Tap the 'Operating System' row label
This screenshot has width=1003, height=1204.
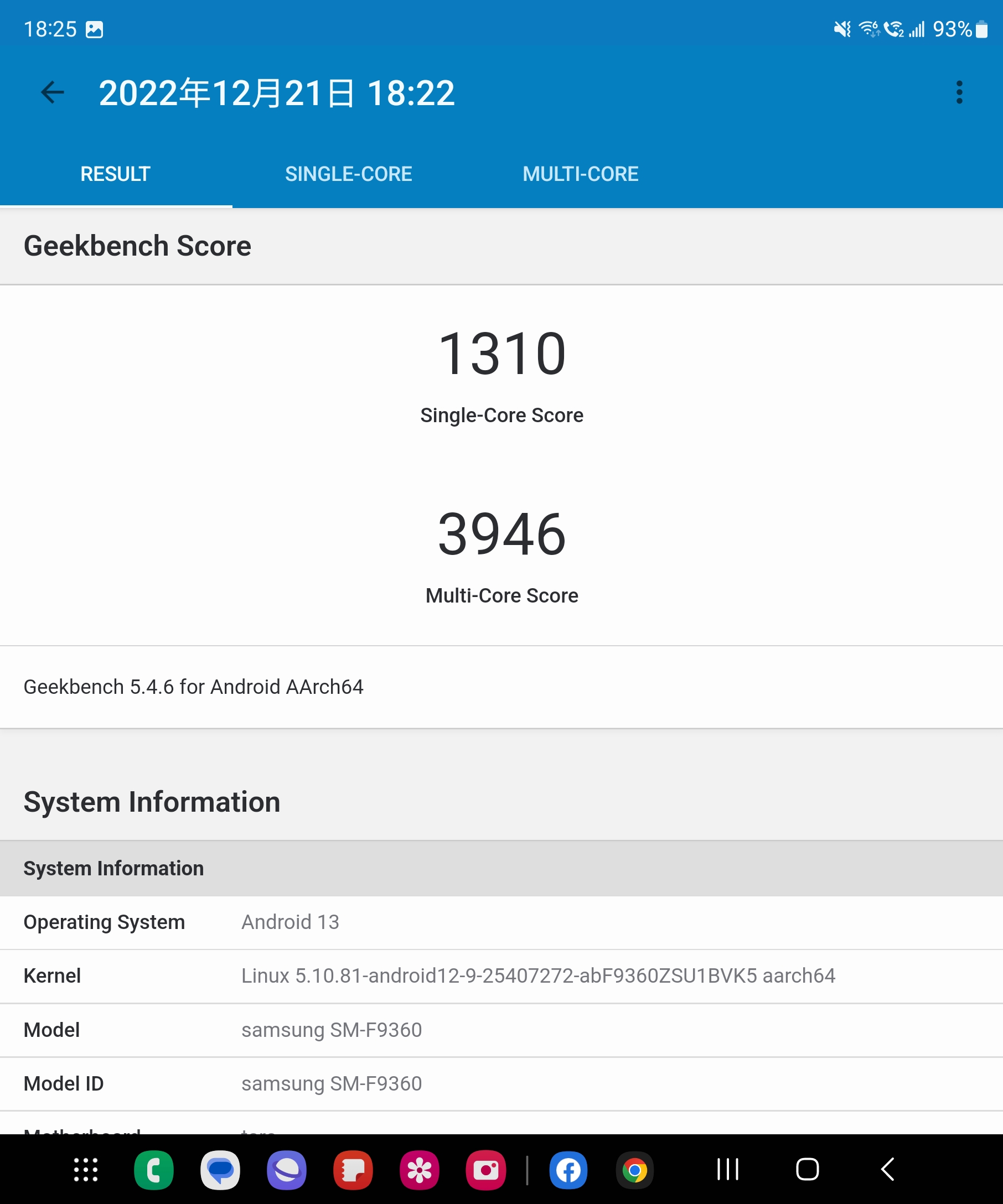[105, 922]
